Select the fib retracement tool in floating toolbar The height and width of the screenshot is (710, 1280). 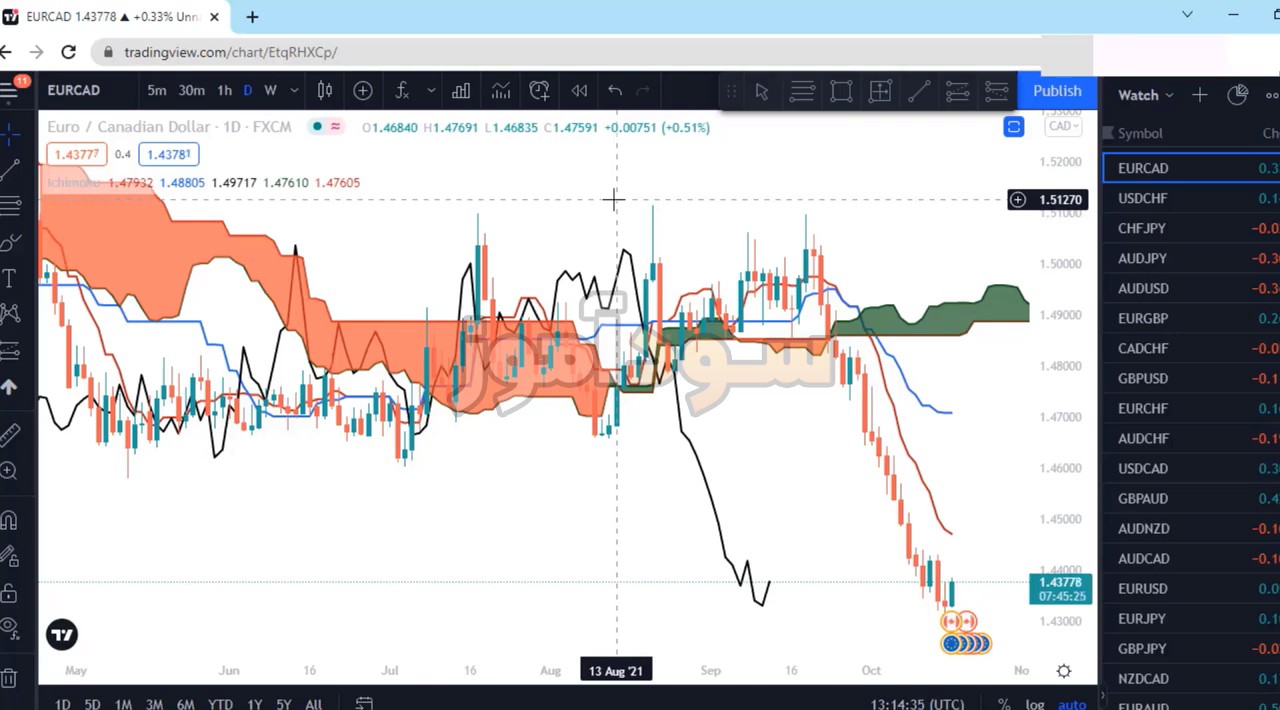(x=958, y=92)
